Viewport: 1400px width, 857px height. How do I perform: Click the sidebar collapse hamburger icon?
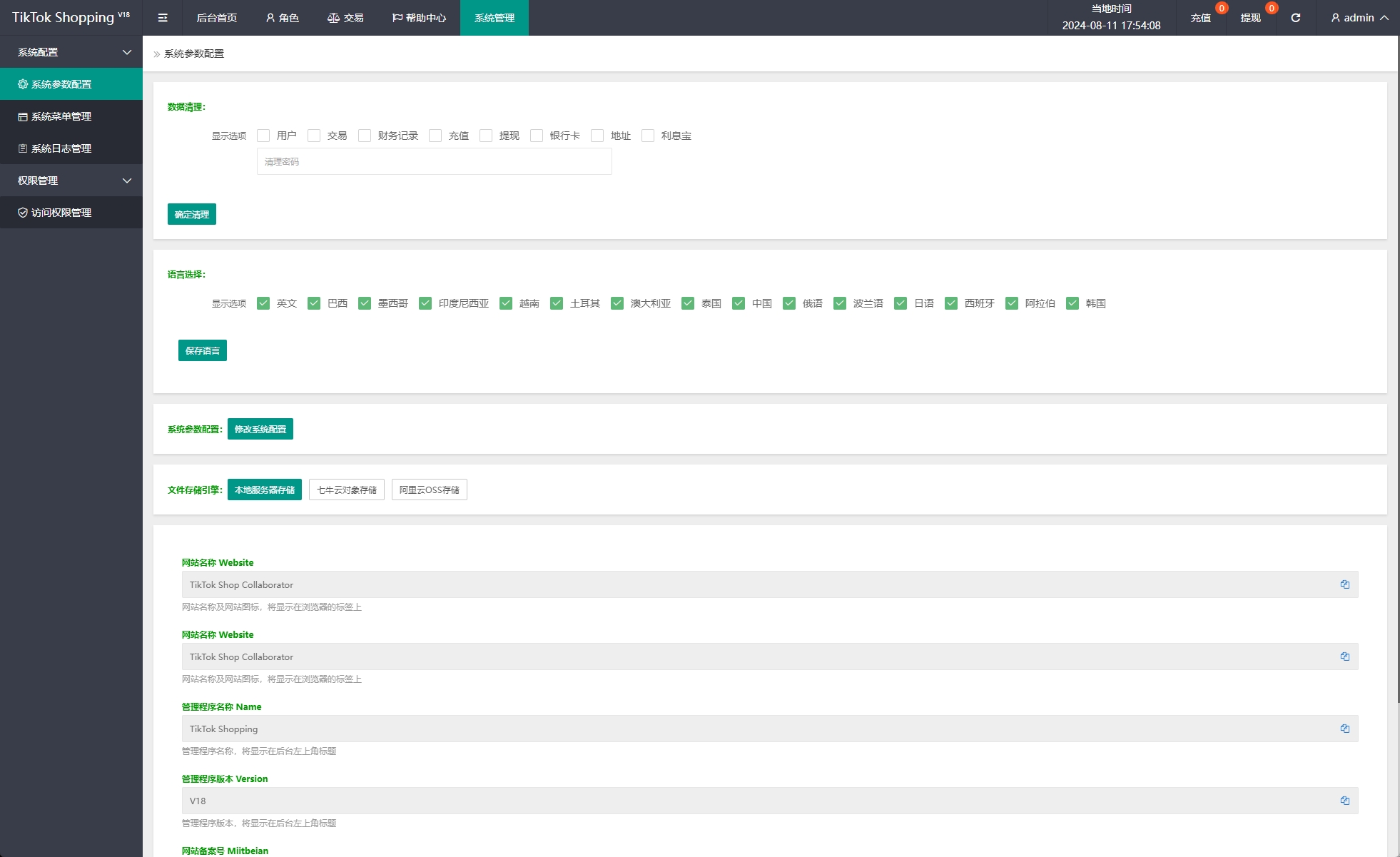(163, 18)
